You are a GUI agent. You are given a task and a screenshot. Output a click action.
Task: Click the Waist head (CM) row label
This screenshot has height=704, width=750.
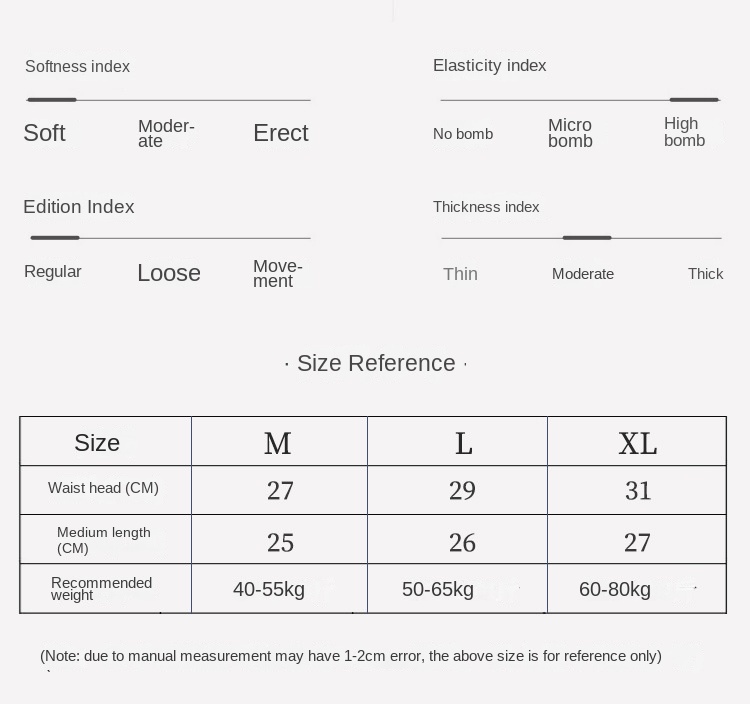point(103,488)
